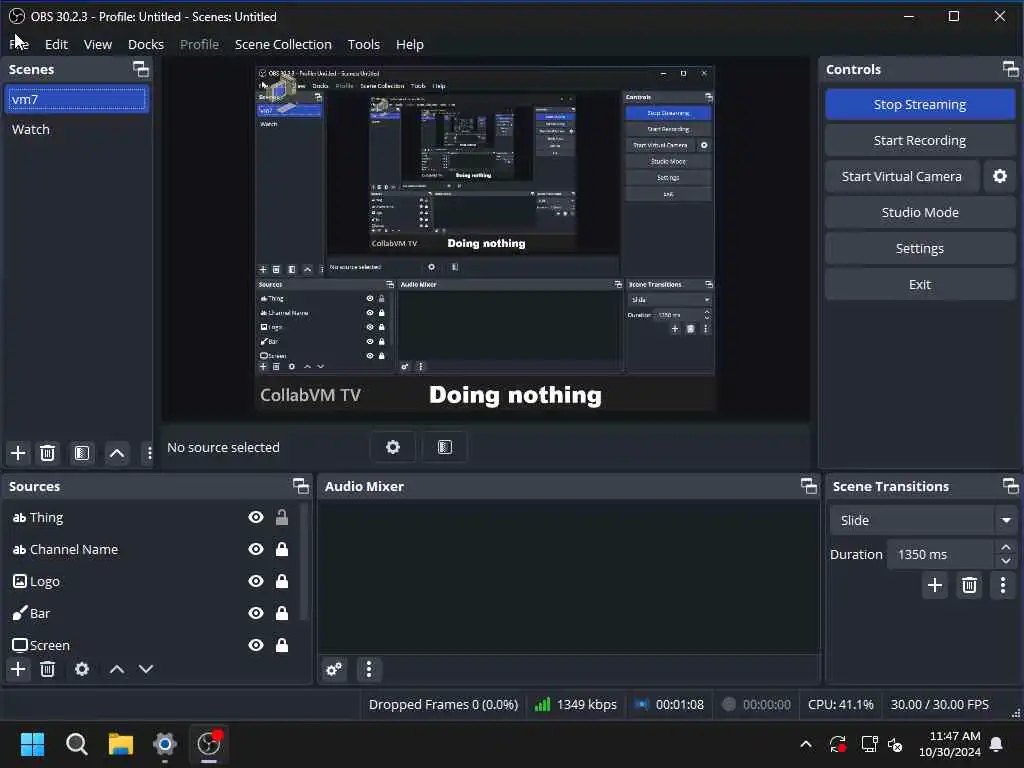The height and width of the screenshot is (768, 1024).
Task: Open virtual camera configuration gear
Action: (1000, 176)
